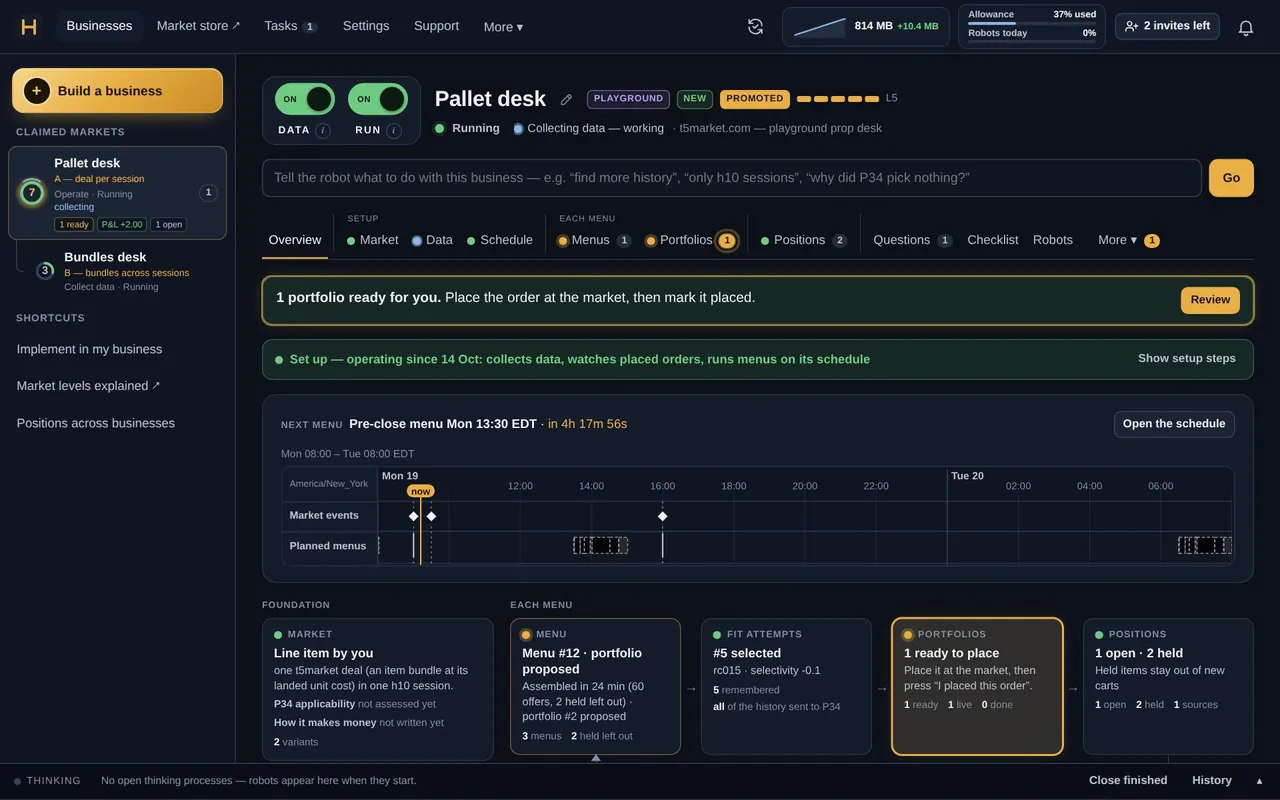Go to the Tasks page
1280x800 pixels.
(290, 26)
